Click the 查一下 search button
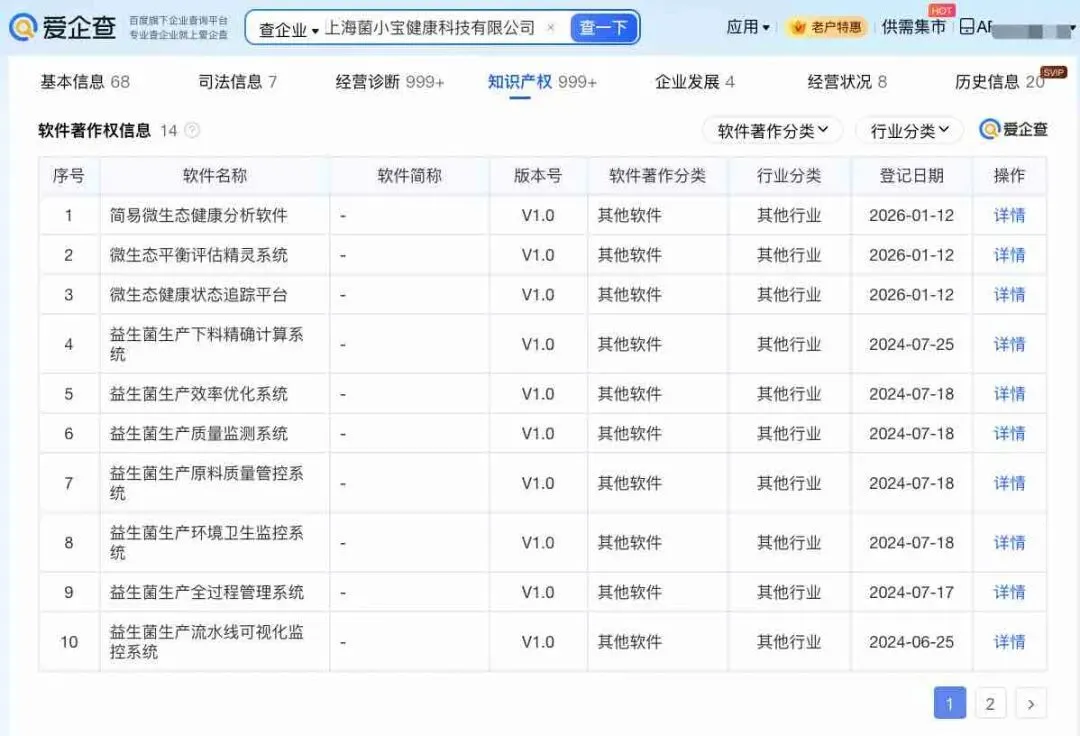1080x736 pixels. tap(604, 28)
